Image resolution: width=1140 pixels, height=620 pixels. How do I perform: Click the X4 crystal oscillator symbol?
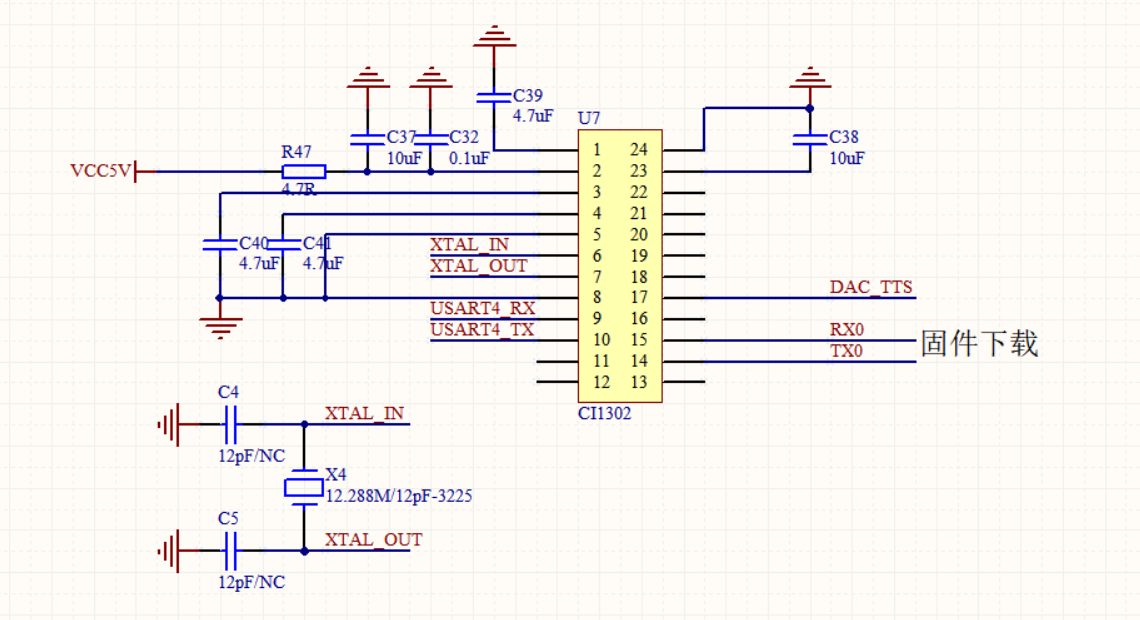pyautogui.click(x=304, y=487)
